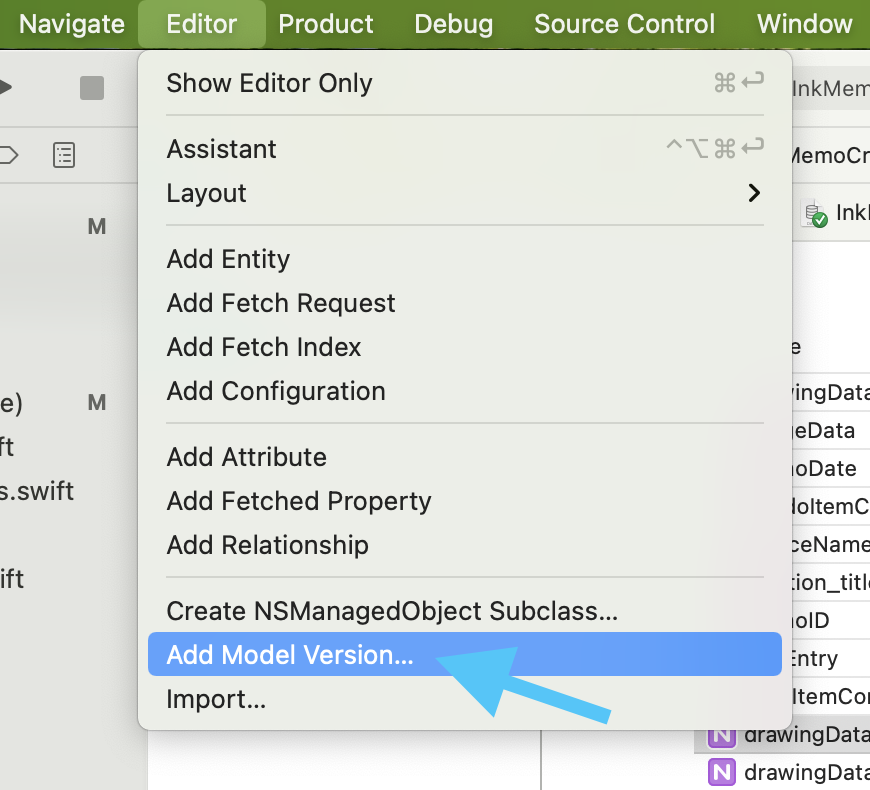Click the Stop square button in toolbar

92,88
